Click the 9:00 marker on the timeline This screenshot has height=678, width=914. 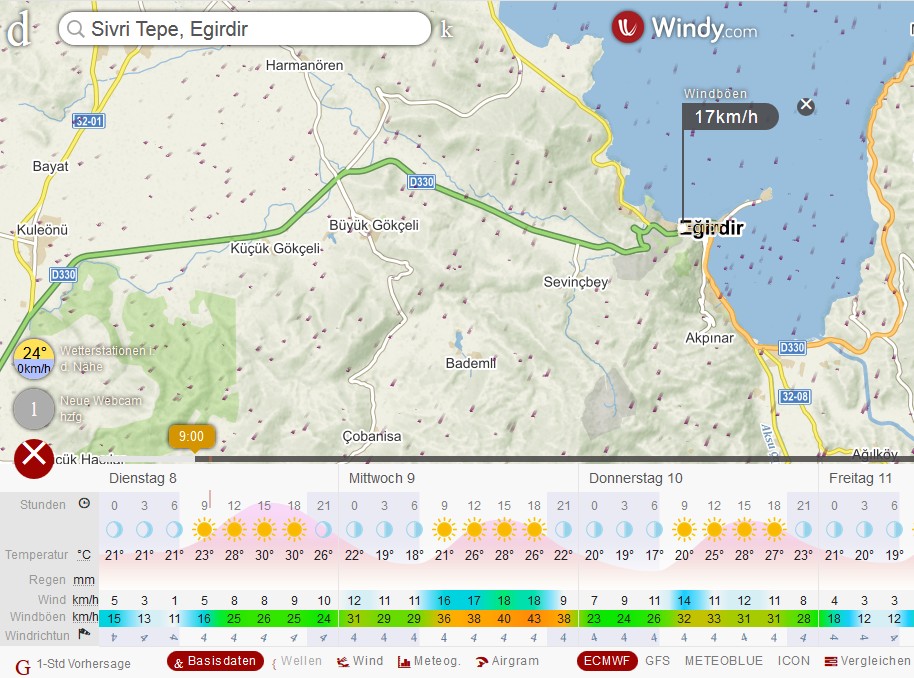[192, 436]
